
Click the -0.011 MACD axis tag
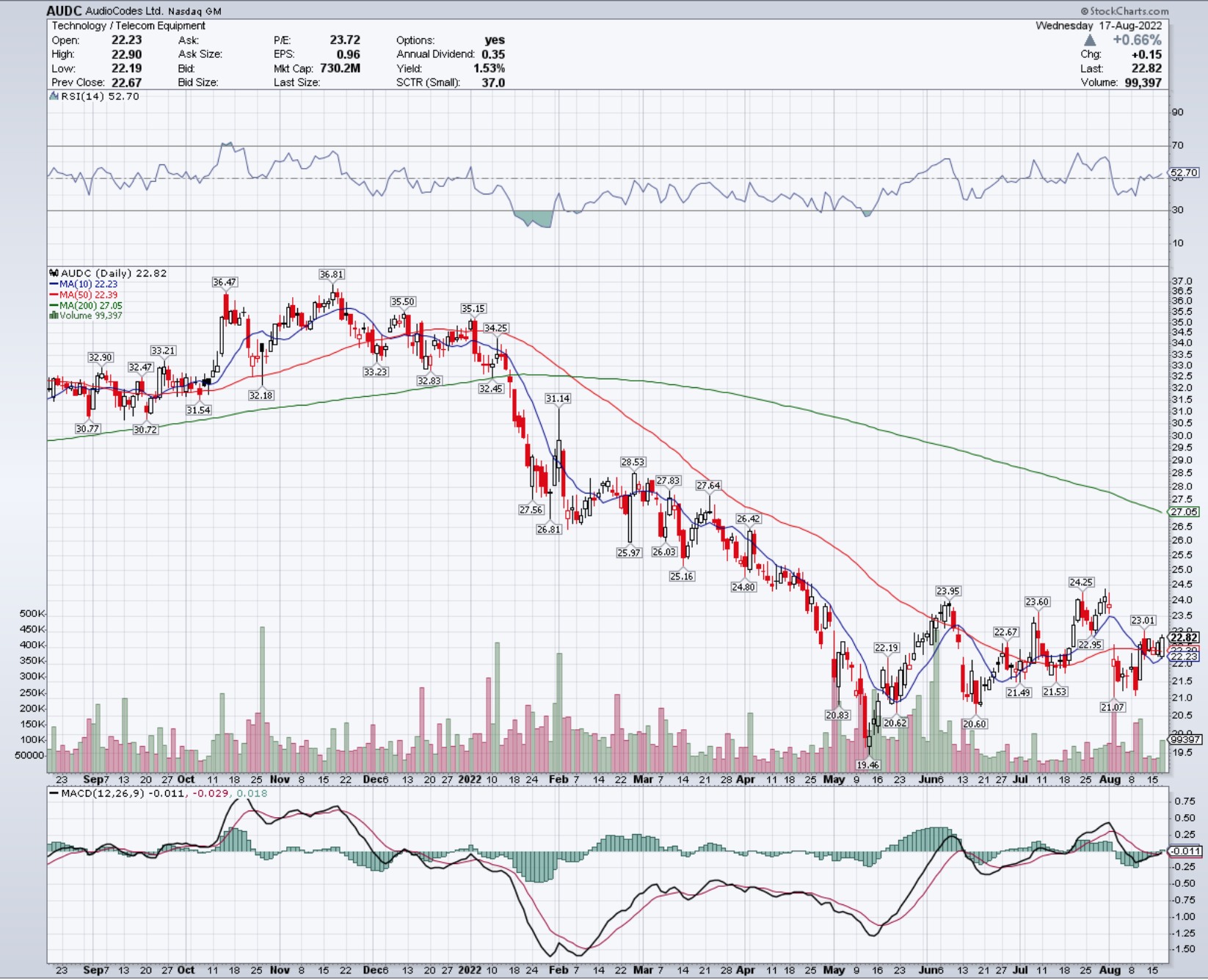tap(1184, 851)
